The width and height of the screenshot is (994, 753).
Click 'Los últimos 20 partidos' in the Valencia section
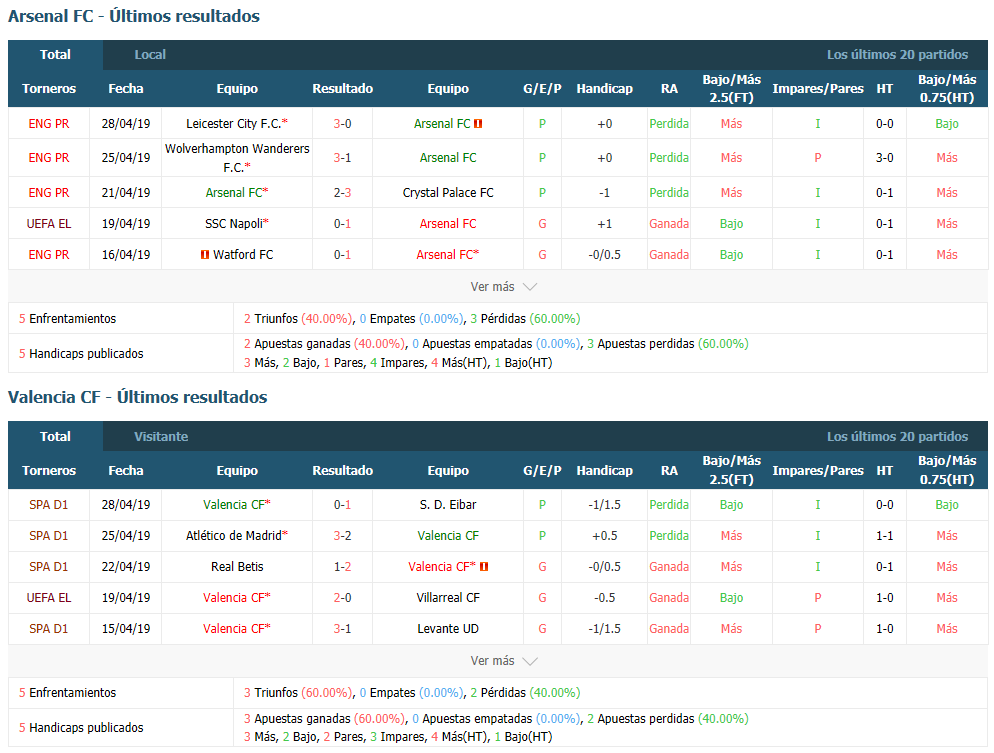(897, 437)
